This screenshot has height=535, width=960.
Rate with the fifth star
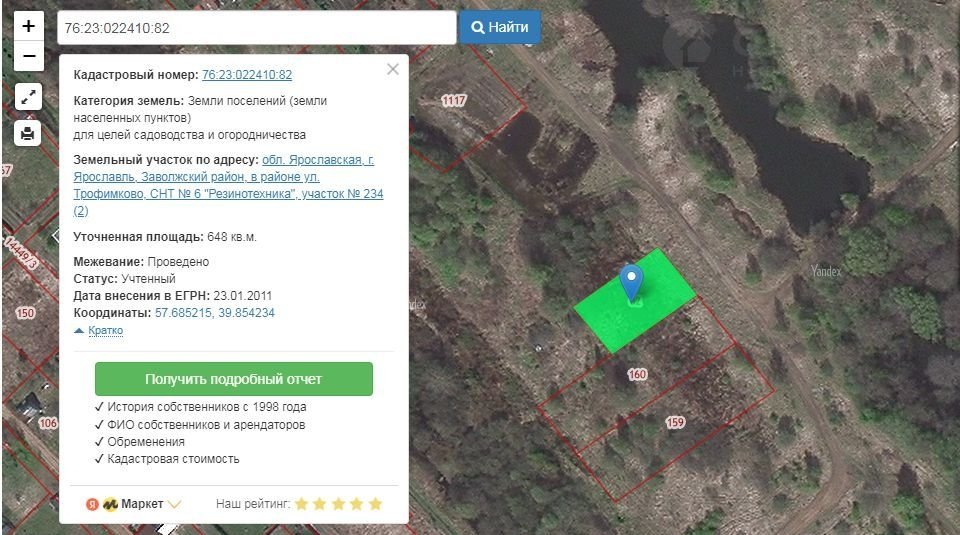pyautogui.click(x=375, y=504)
